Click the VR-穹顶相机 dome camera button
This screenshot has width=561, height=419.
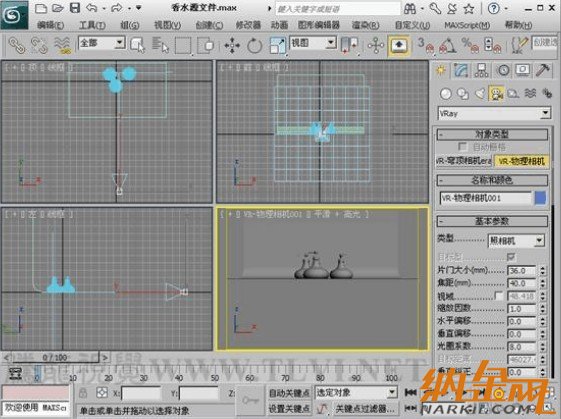coord(464,161)
